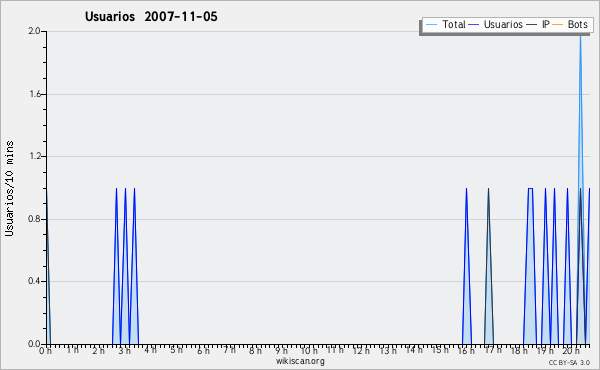The image size is (600, 370).
Task: Click the y-axis value 0.8
Action: click(x=34, y=219)
